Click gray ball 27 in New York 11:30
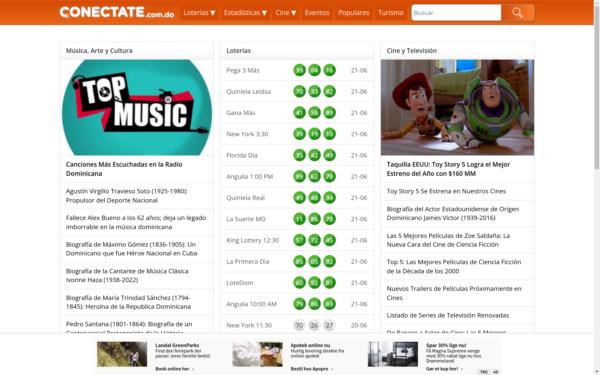The height and width of the screenshot is (375, 600). (329, 325)
